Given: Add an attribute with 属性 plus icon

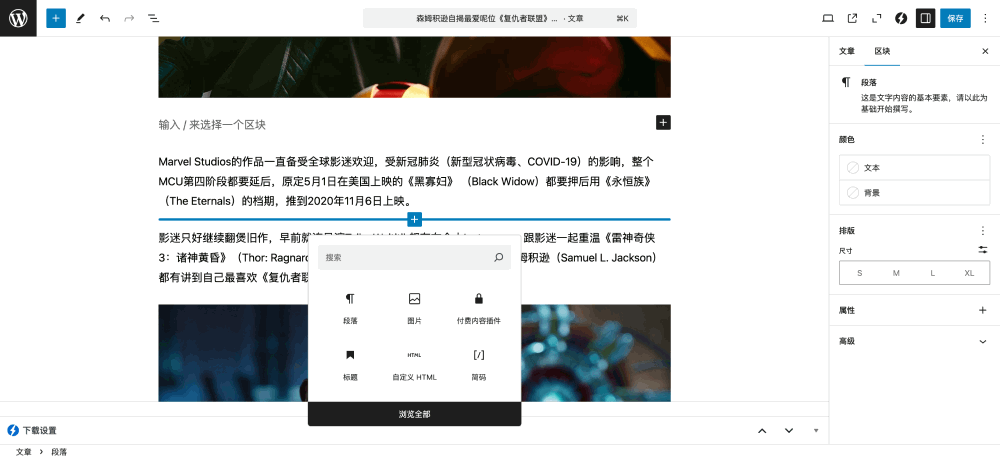Looking at the screenshot, I should pyautogui.click(x=983, y=310).
